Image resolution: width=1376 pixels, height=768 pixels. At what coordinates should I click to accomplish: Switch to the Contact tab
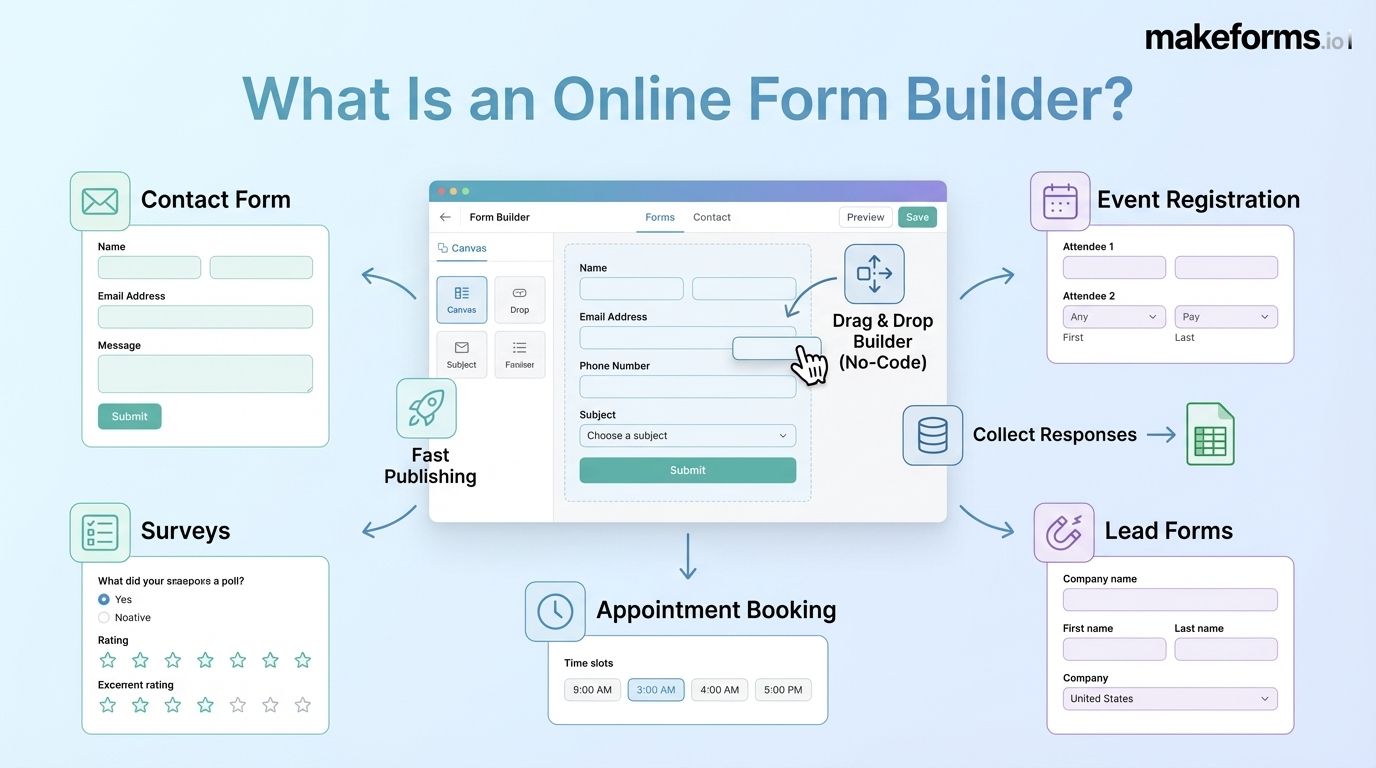(x=711, y=217)
